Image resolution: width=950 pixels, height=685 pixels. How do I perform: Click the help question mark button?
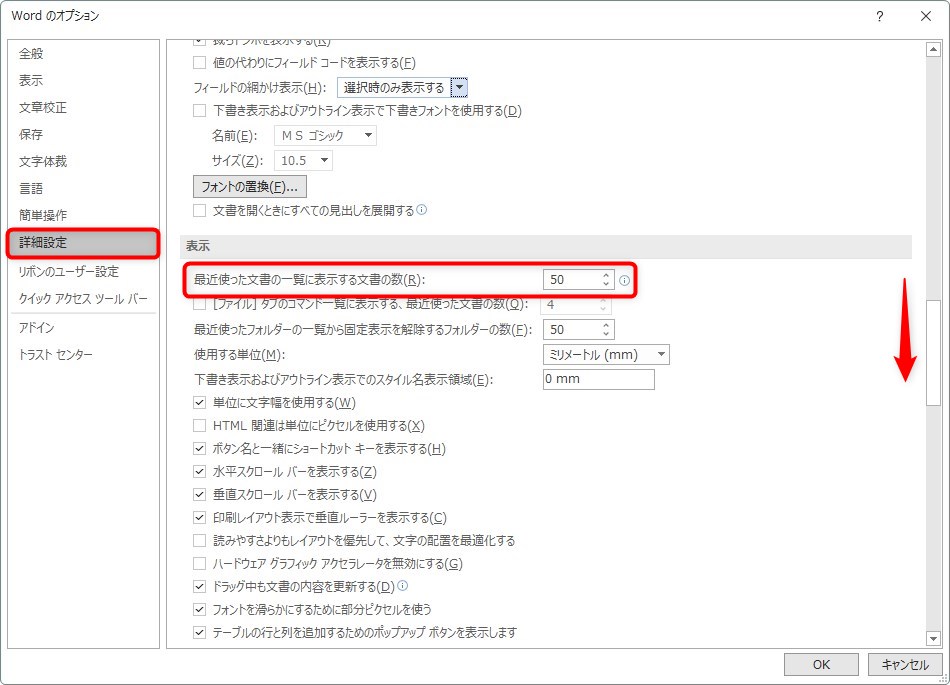point(879,16)
